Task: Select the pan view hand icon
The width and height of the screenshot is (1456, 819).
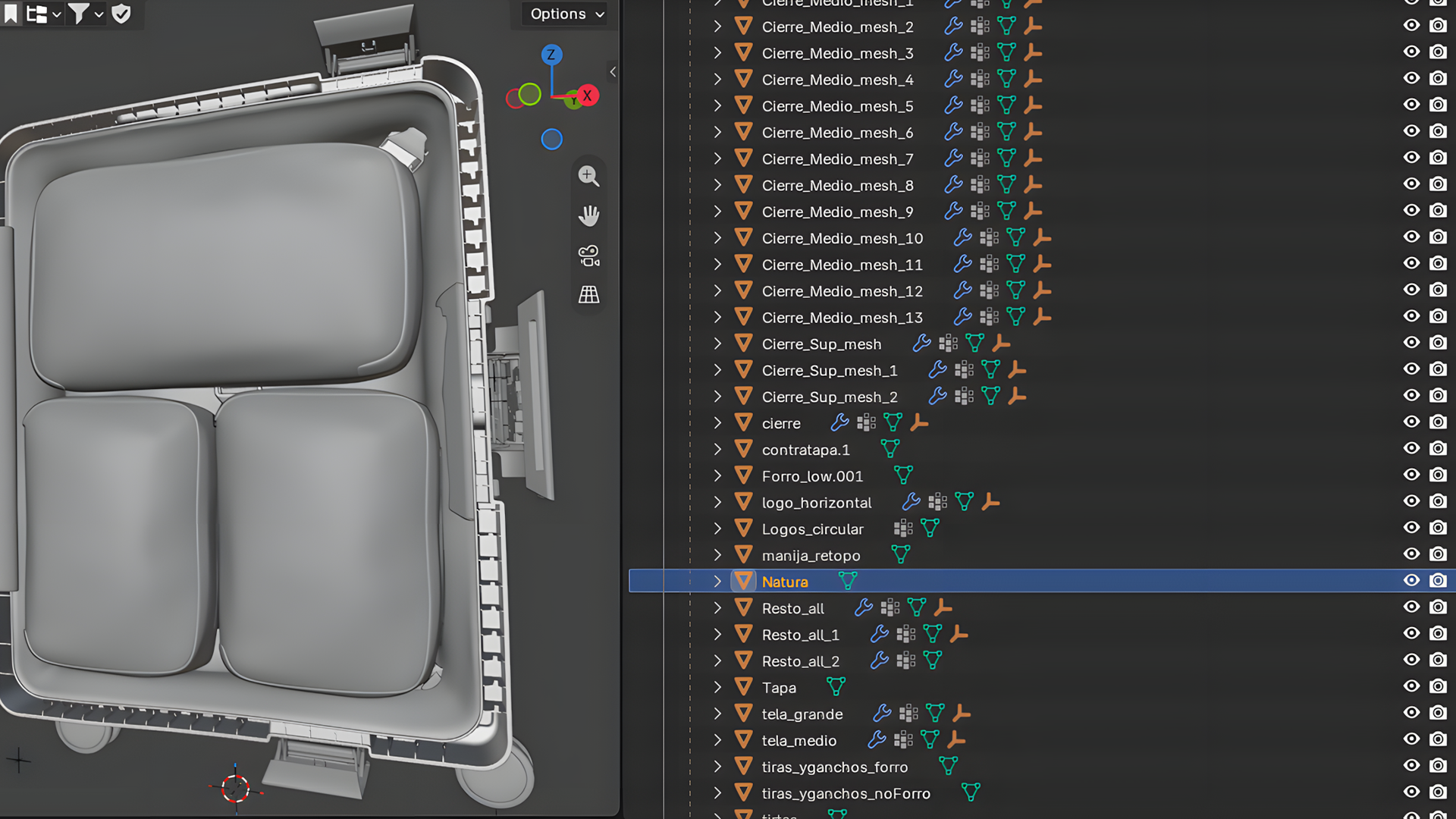Action: pyautogui.click(x=588, y=215)
